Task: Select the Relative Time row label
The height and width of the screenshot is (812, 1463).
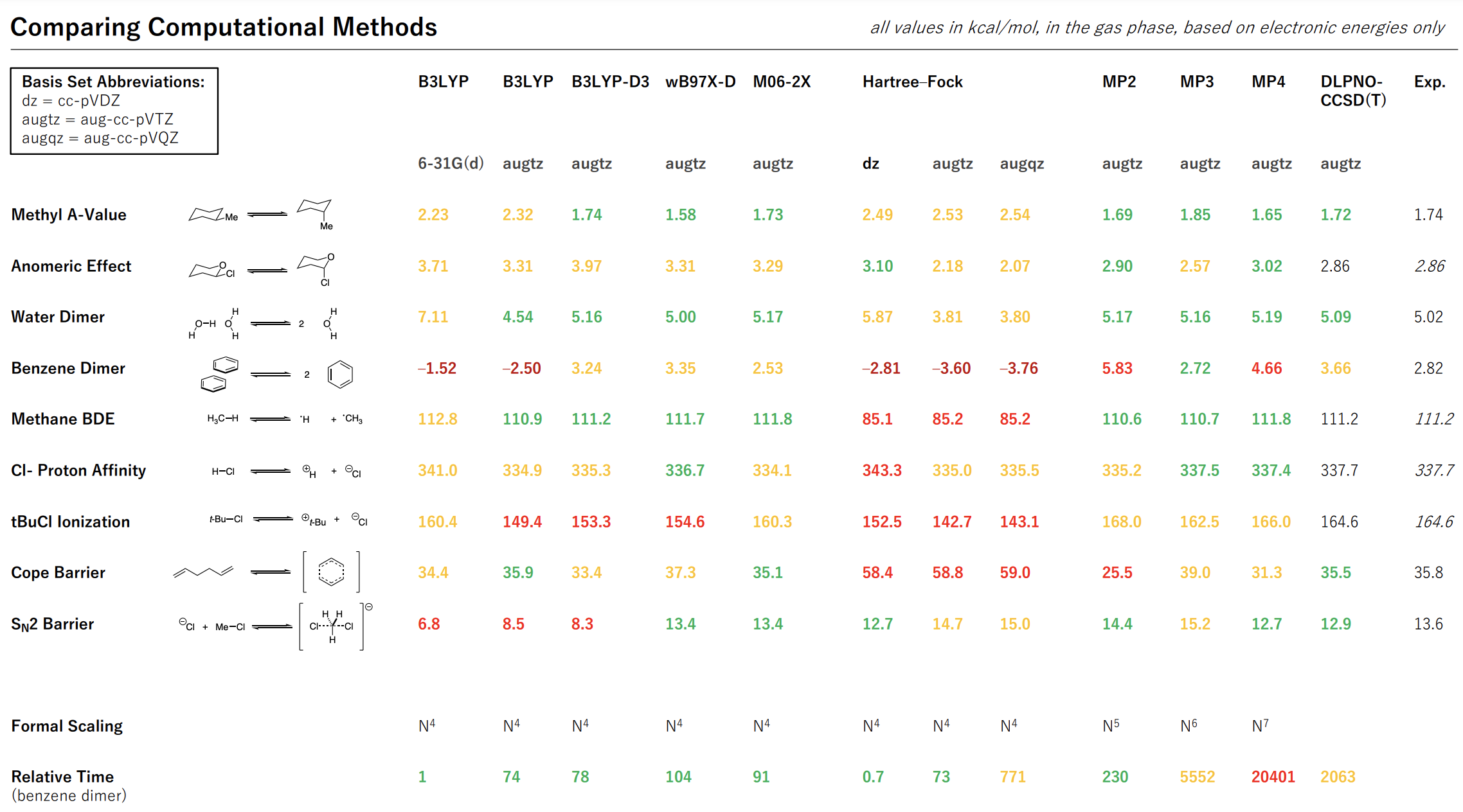Action: click(x=62, y=777)
